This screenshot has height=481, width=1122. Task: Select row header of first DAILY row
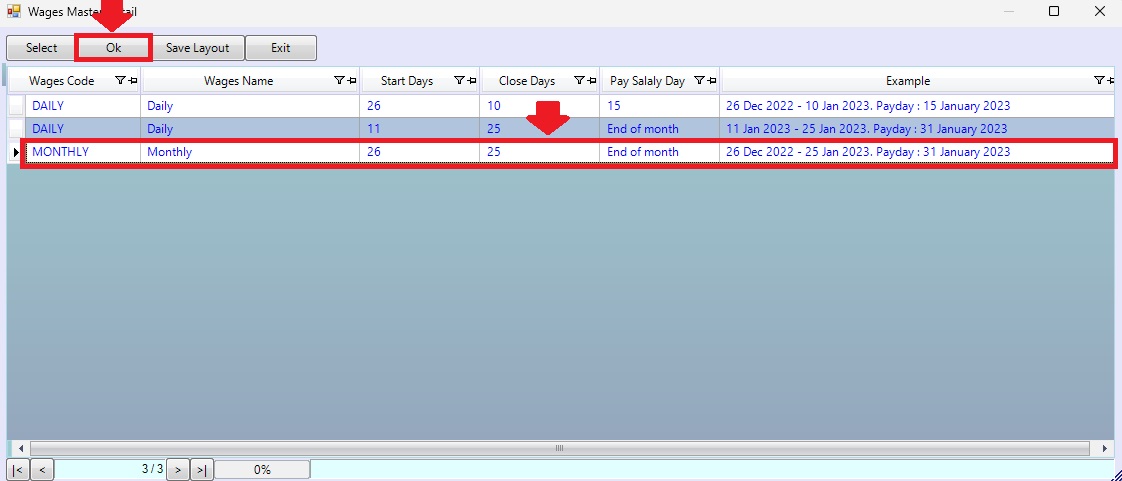(16, 105)
